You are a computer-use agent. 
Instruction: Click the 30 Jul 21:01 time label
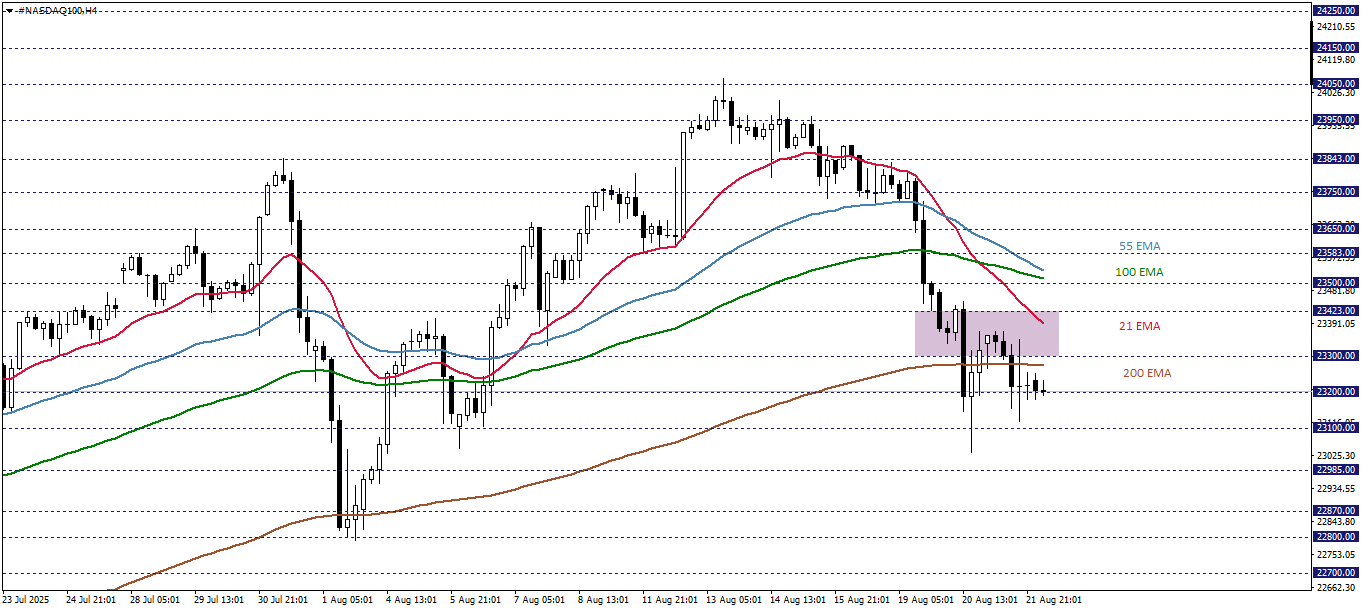[282, 600]
